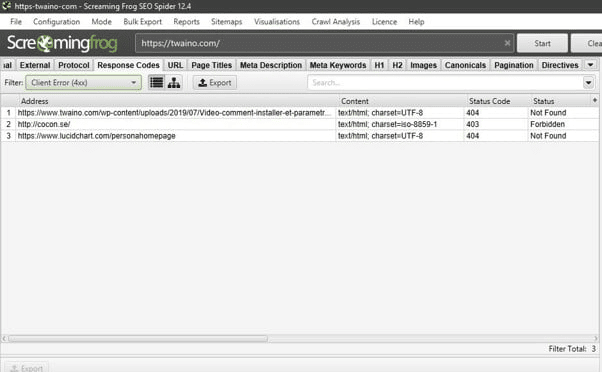
Task: Open the Reports menu
Action: point(186,22)
